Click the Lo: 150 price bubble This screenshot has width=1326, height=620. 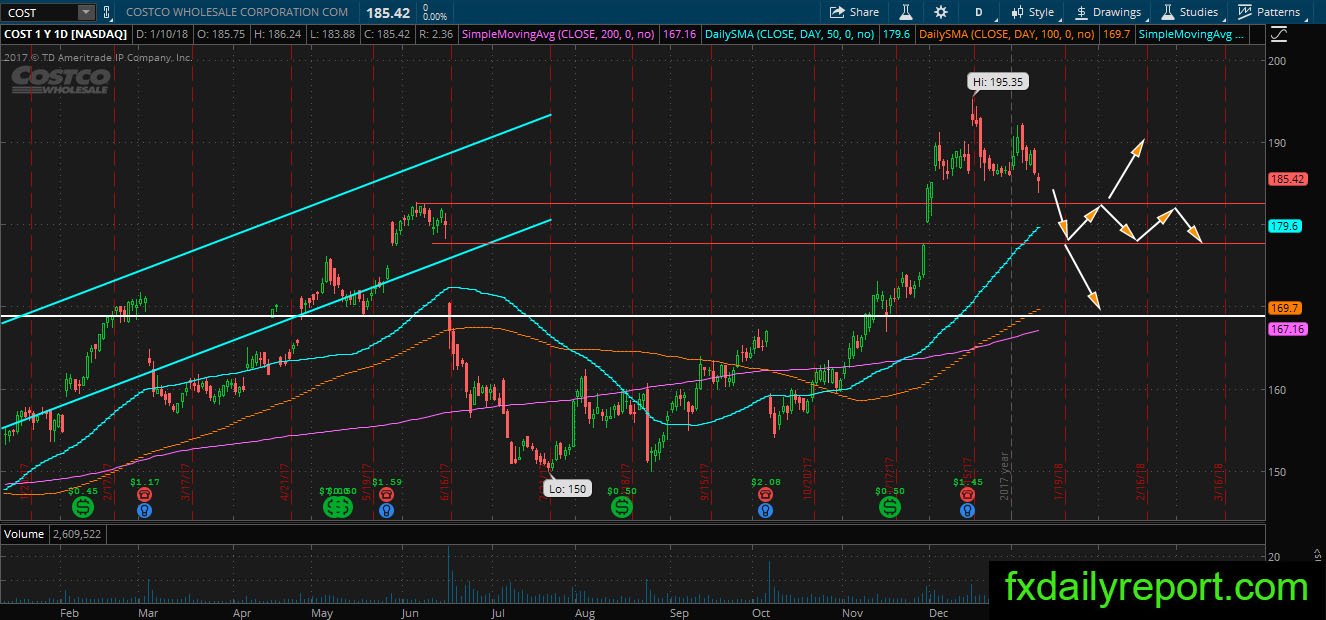click(x=566, y=489)
